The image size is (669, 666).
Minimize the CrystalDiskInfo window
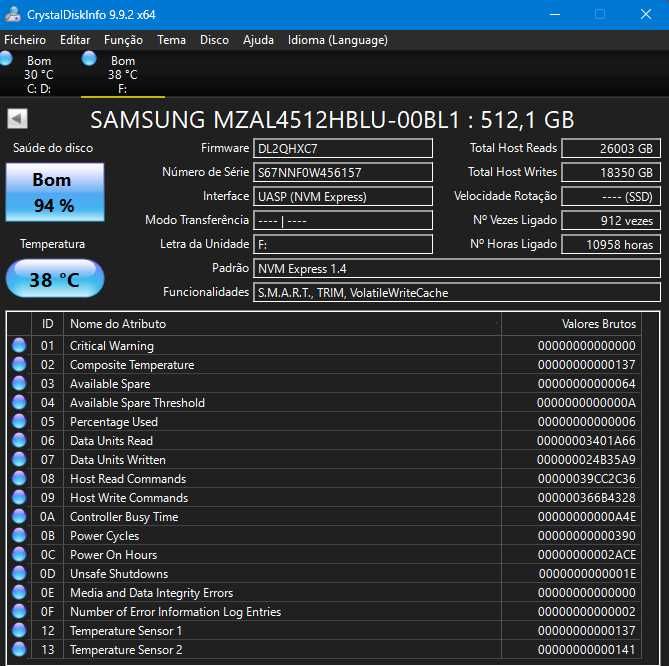coord(555,14)
